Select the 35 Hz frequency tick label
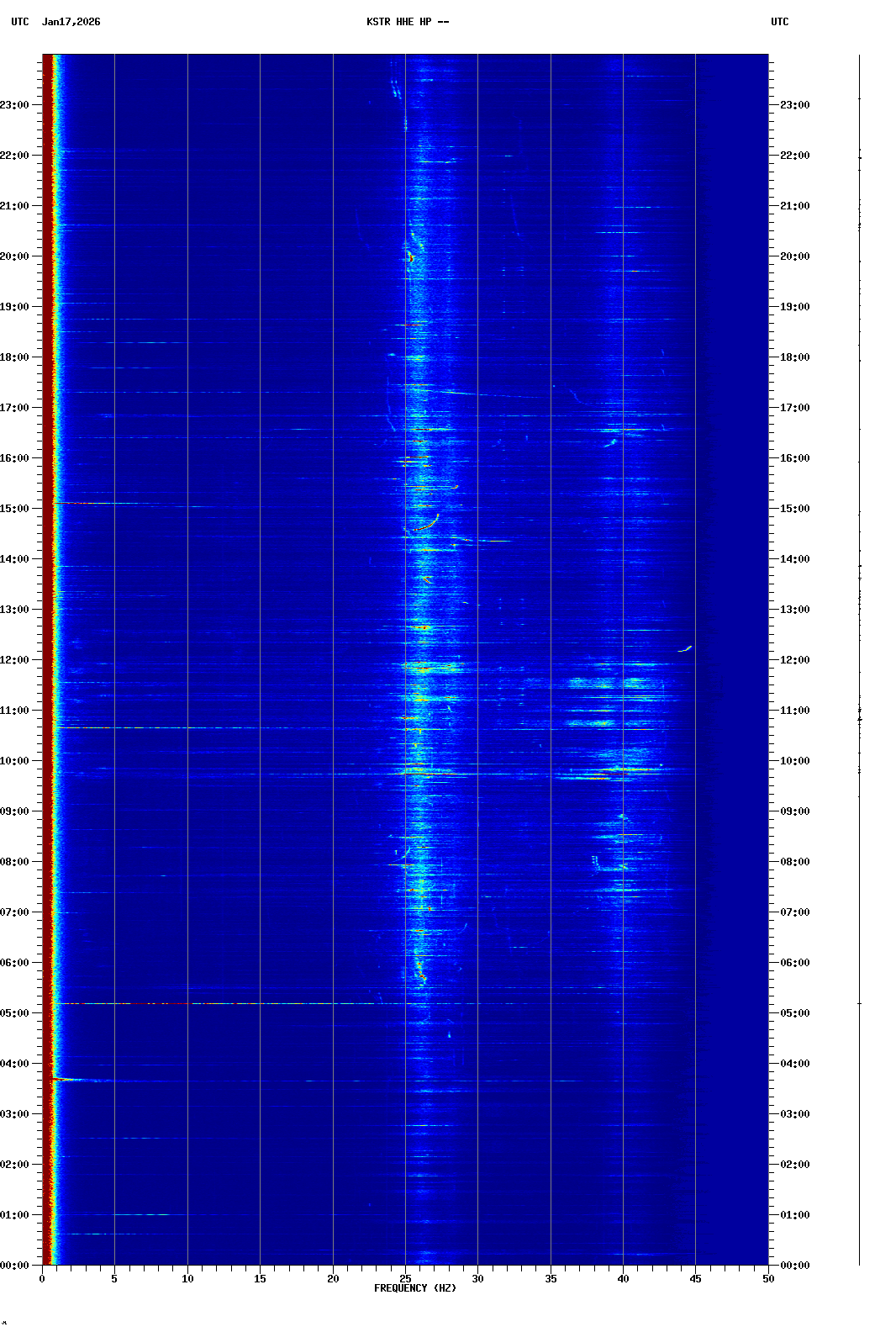The height and width of the screenshot is (1332, 896). pyautogui.click(x=551, y=1279)
